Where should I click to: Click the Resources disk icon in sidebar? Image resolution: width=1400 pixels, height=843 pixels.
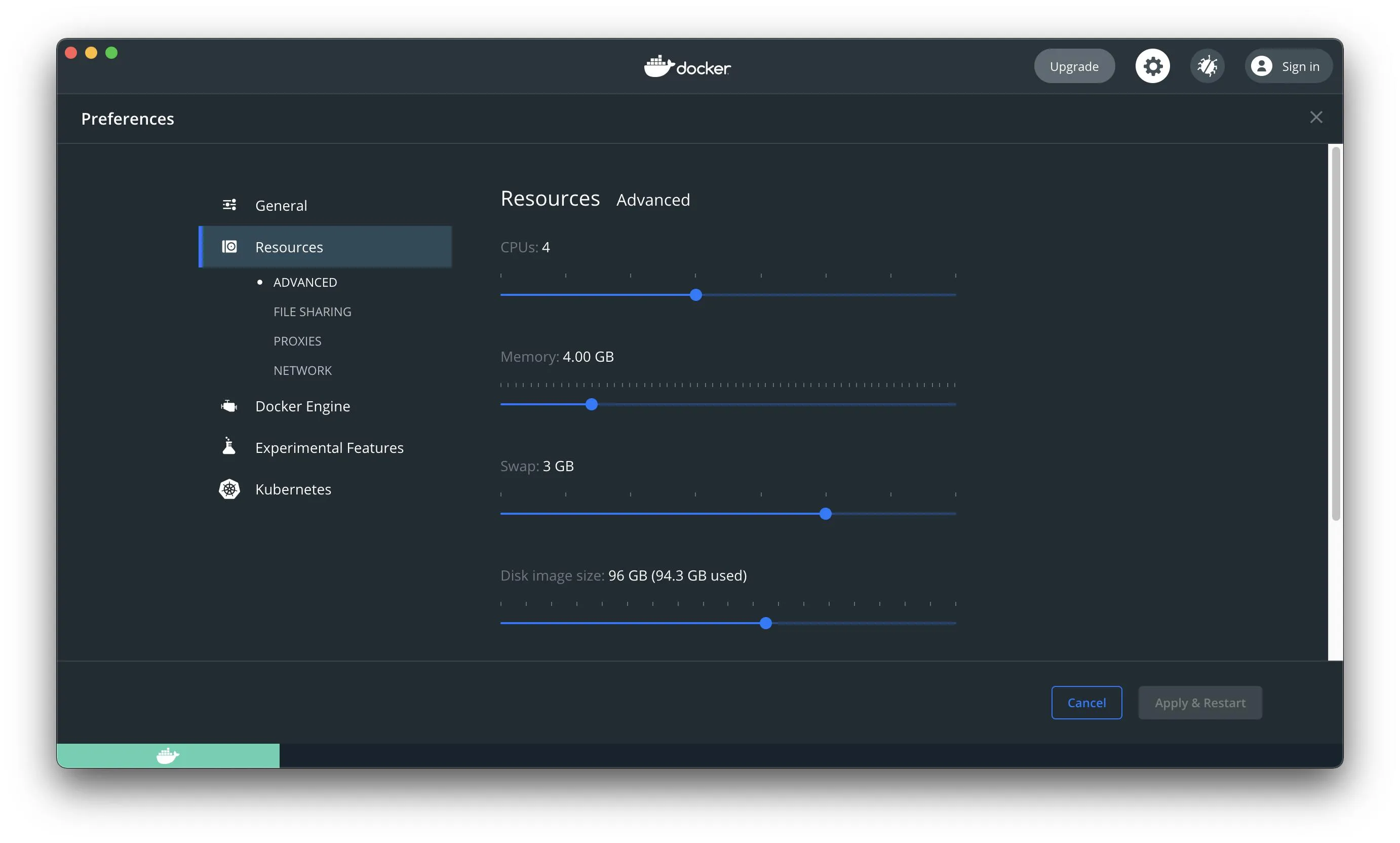coord(229,247)
